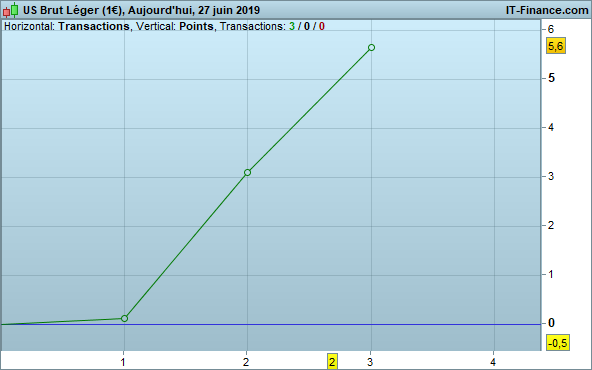Click the yellow highlighted 2 on horizontal axis

pos(332,362)
